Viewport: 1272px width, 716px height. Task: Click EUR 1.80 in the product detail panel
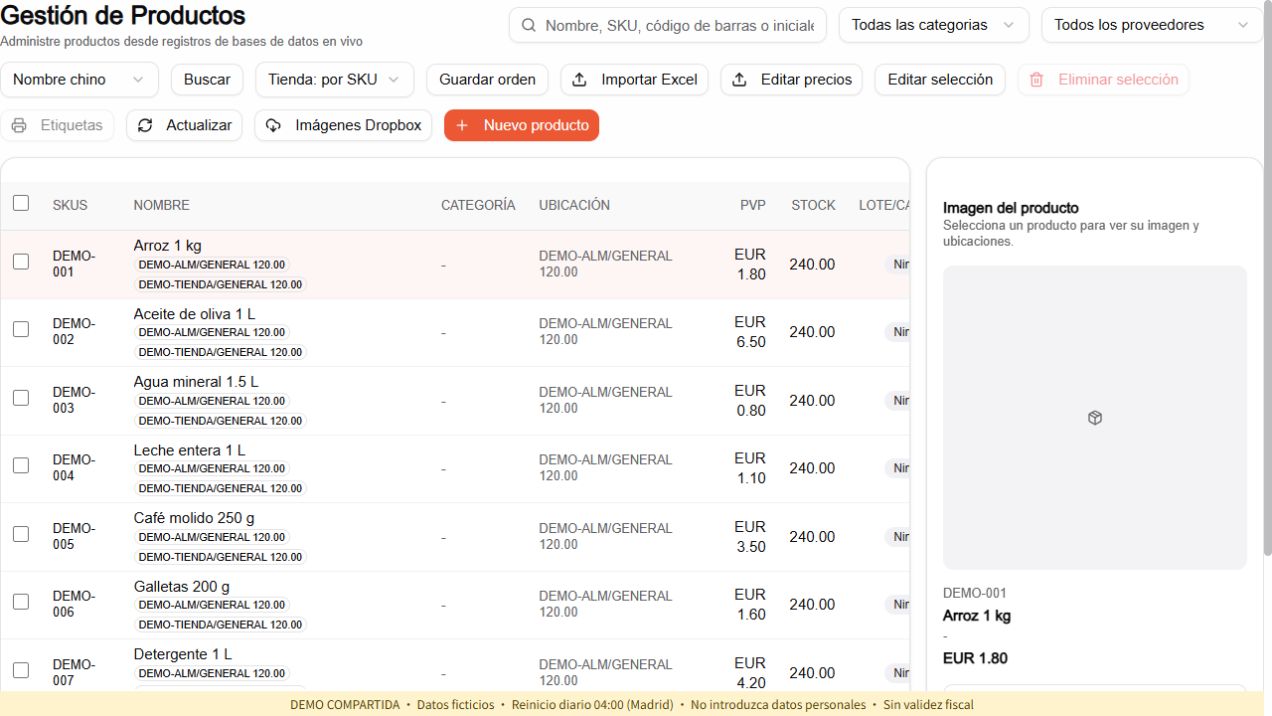point(975,658)
